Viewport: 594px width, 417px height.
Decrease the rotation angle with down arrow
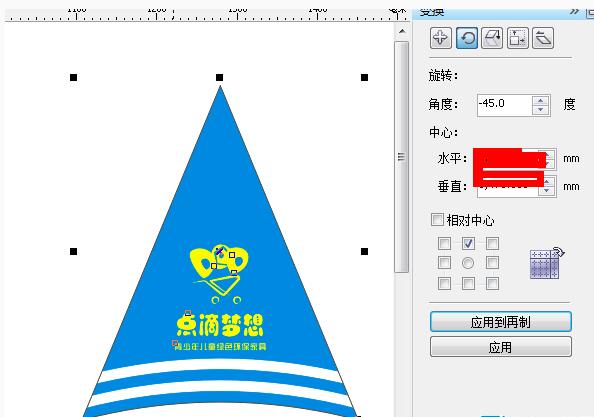pyautogui.click(x=541, y=110)
